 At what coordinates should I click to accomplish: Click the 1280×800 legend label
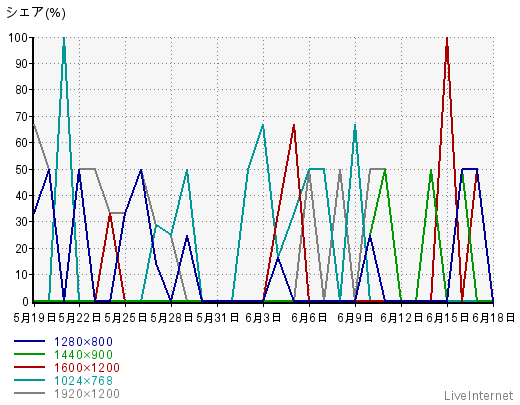pos(83,342)
